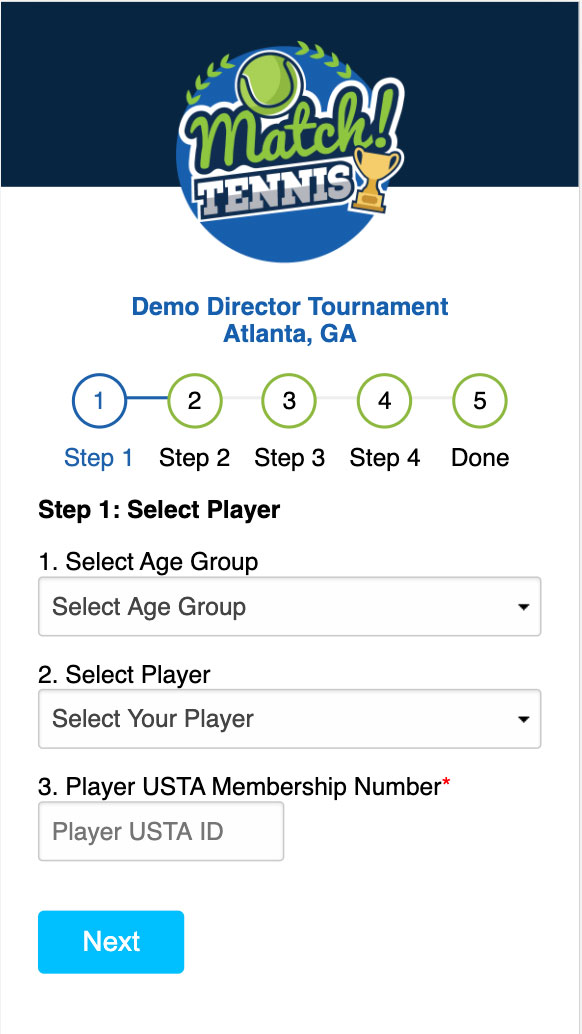The height and width of the screenshot is (1034, 582).
Task: Open the Select Your Player dropdown
Action: click(x=290, y=719)
